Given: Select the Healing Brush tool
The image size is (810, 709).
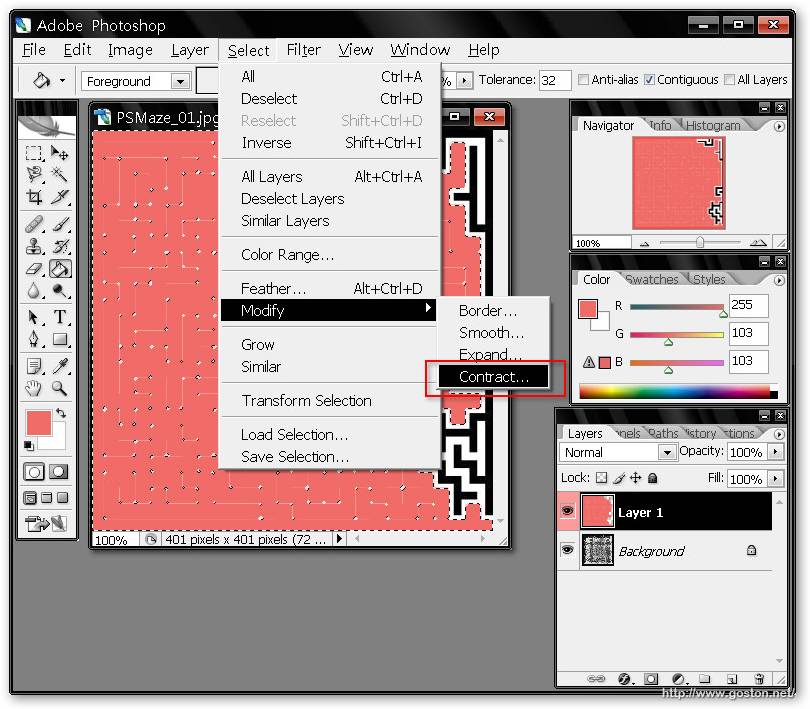Looking at the screenshot, I should tap(34, 225).
